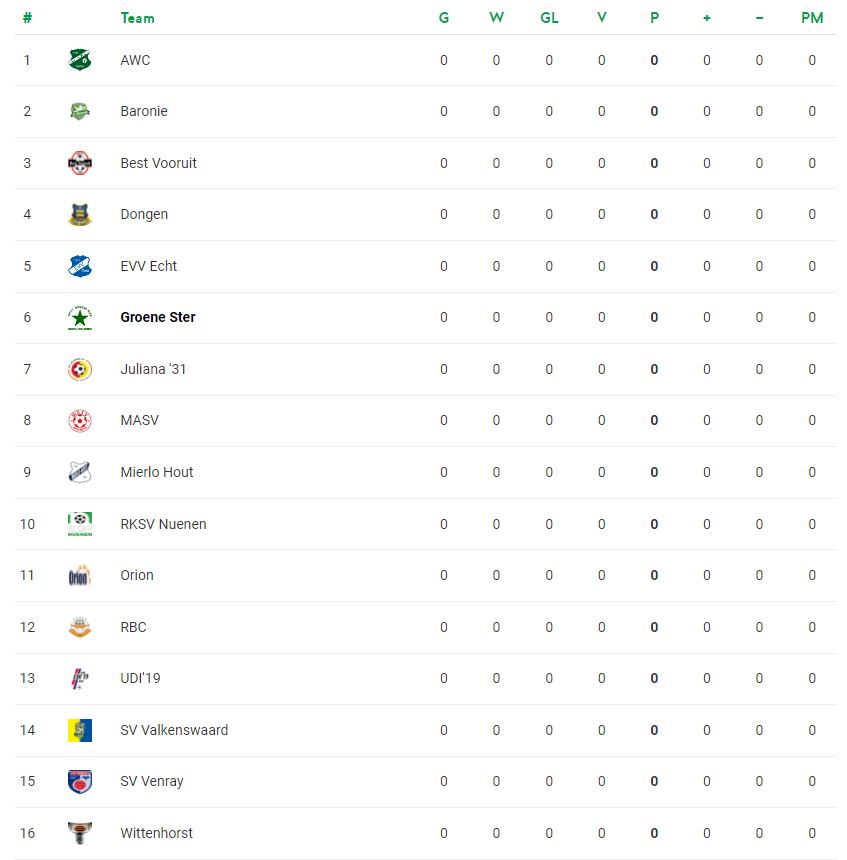Click the GL column header

point(549,18)
